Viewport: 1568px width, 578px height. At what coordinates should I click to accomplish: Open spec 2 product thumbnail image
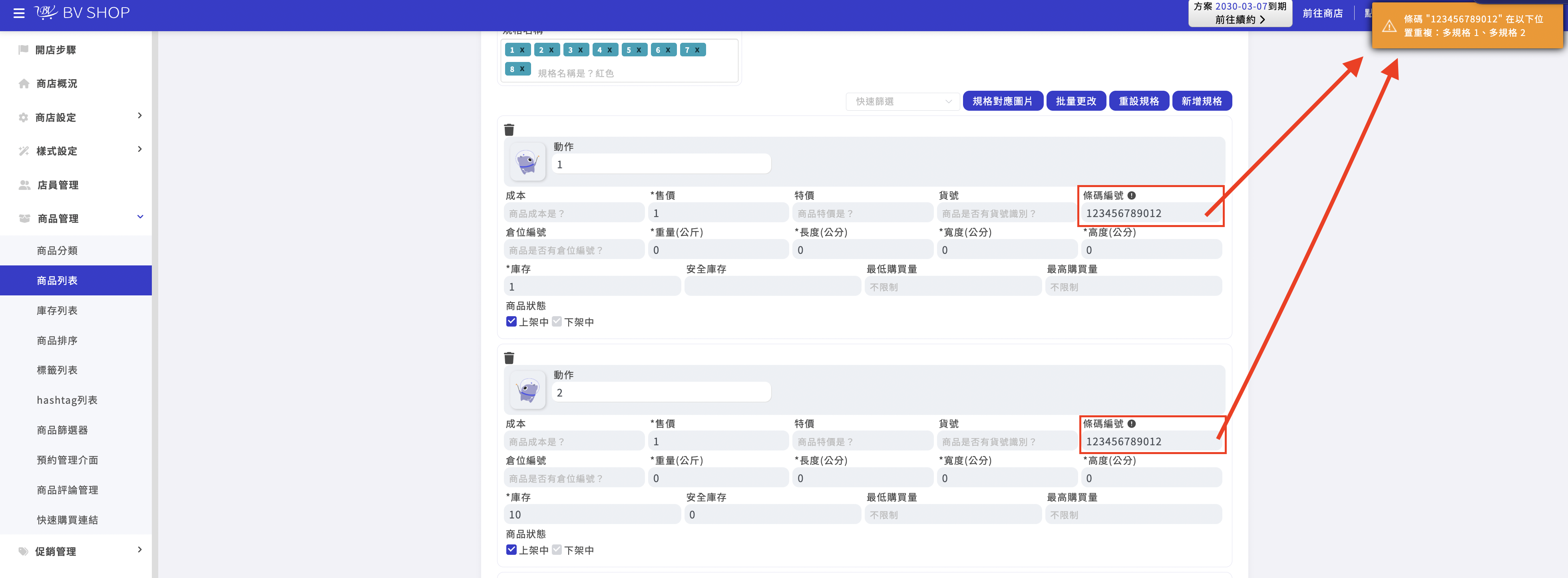(528, 390)
